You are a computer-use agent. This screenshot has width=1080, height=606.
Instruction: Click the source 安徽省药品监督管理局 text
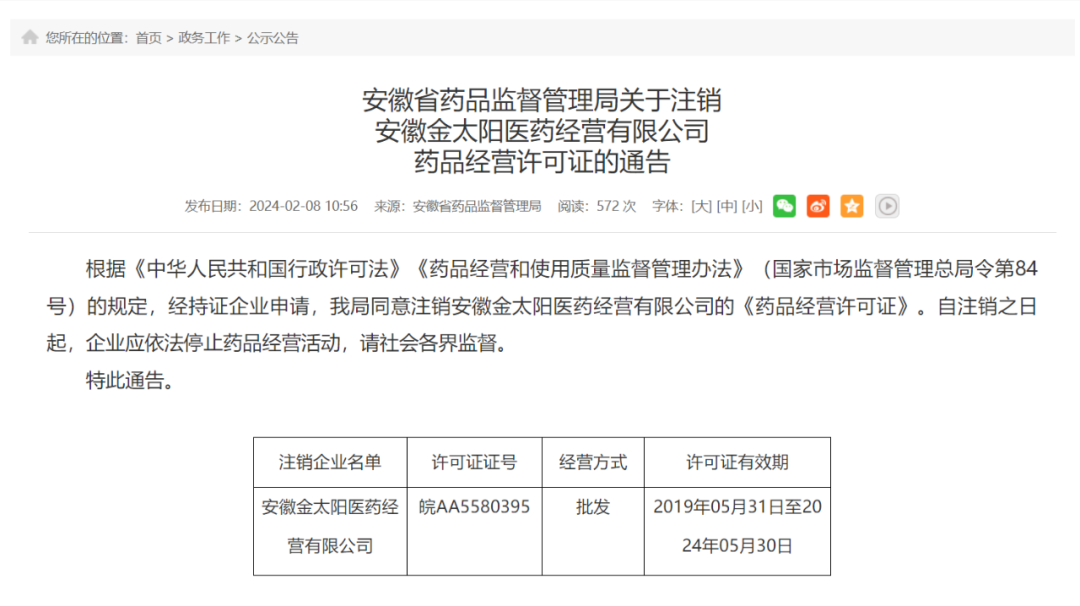click(477, 206)
